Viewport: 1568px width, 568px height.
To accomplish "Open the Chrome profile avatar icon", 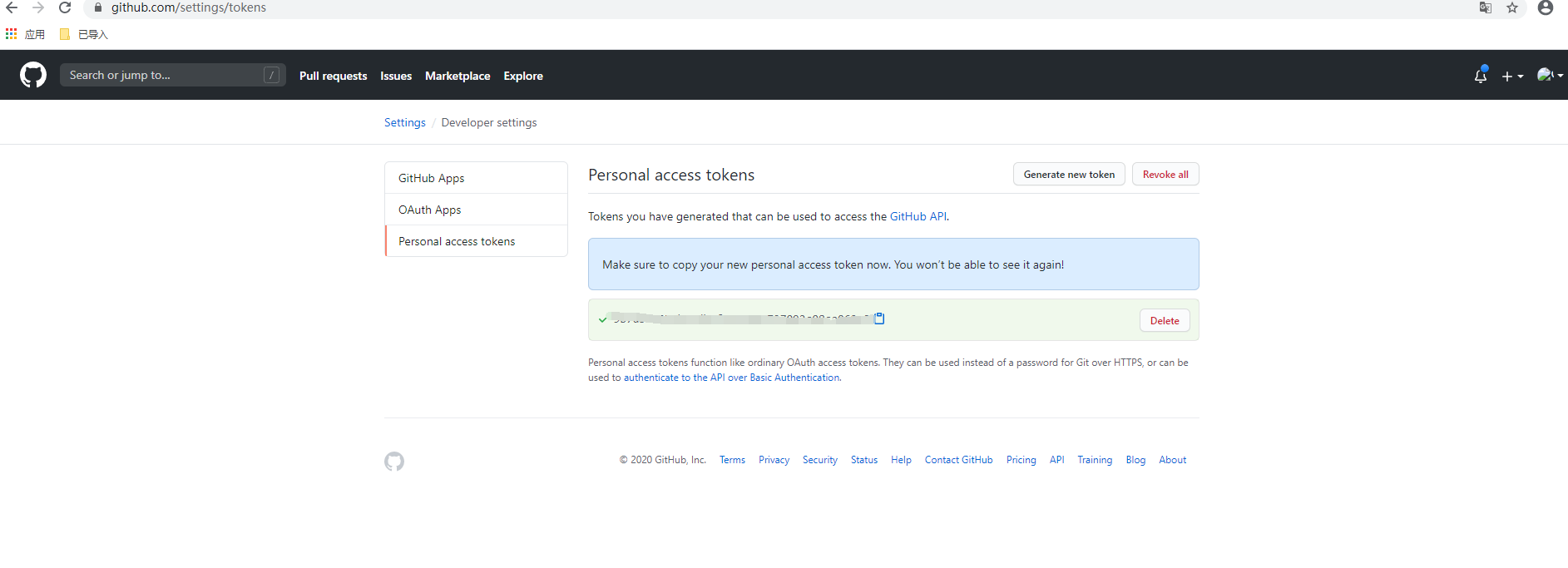I will [x=1546, y=7].
